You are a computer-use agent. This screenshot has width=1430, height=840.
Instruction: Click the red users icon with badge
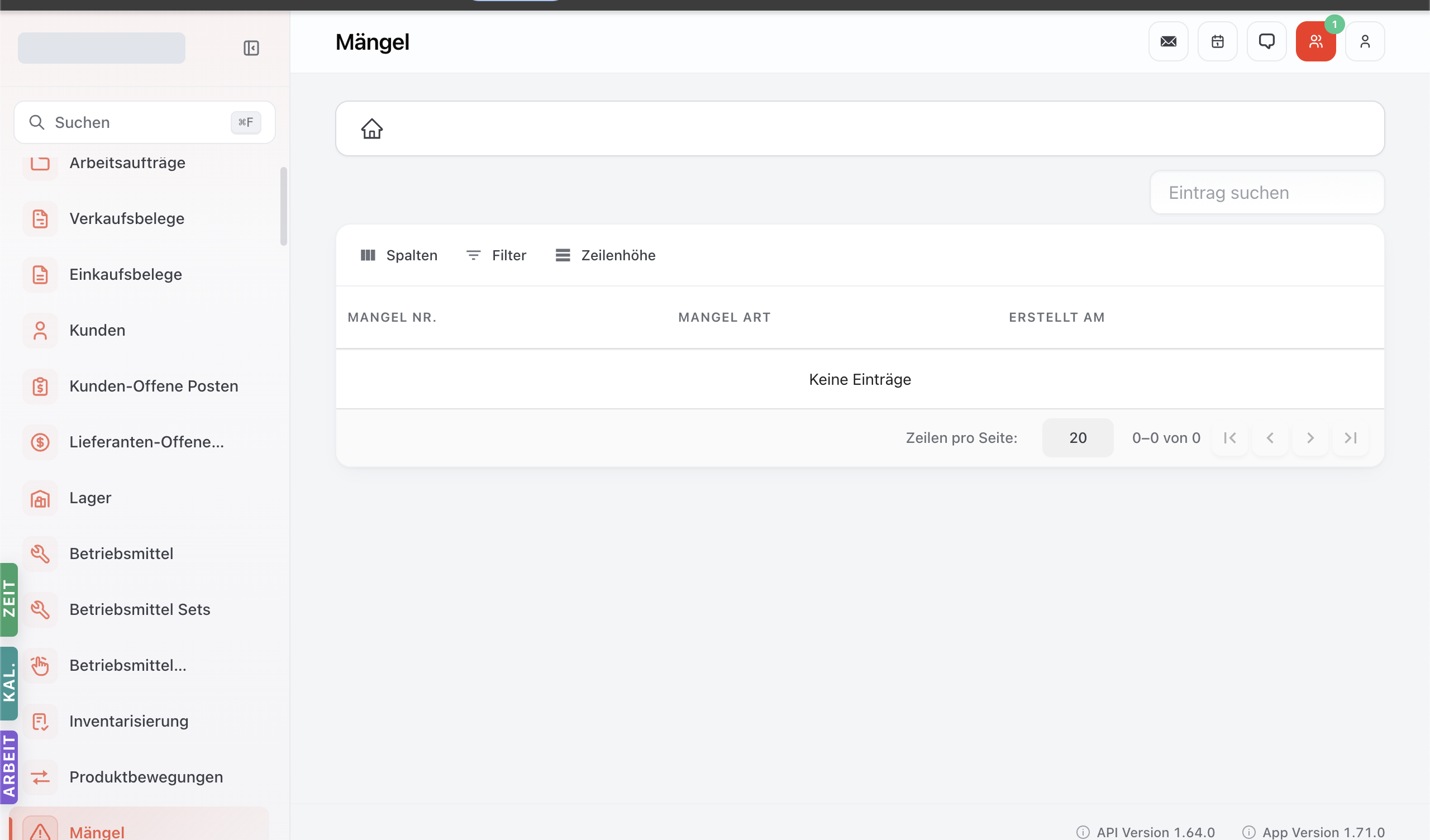point(1315,41)
